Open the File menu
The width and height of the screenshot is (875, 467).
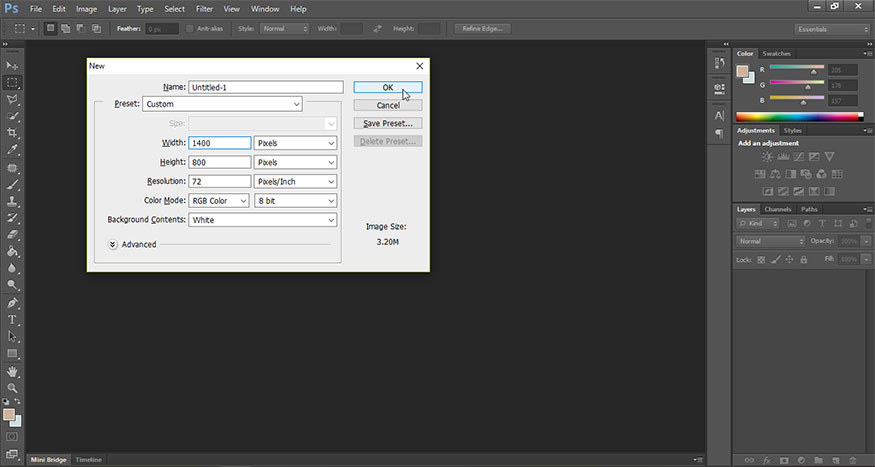36,9
